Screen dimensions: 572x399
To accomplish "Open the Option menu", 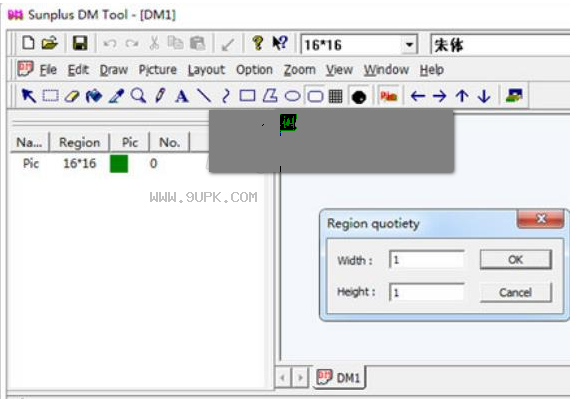I will 254,69.
